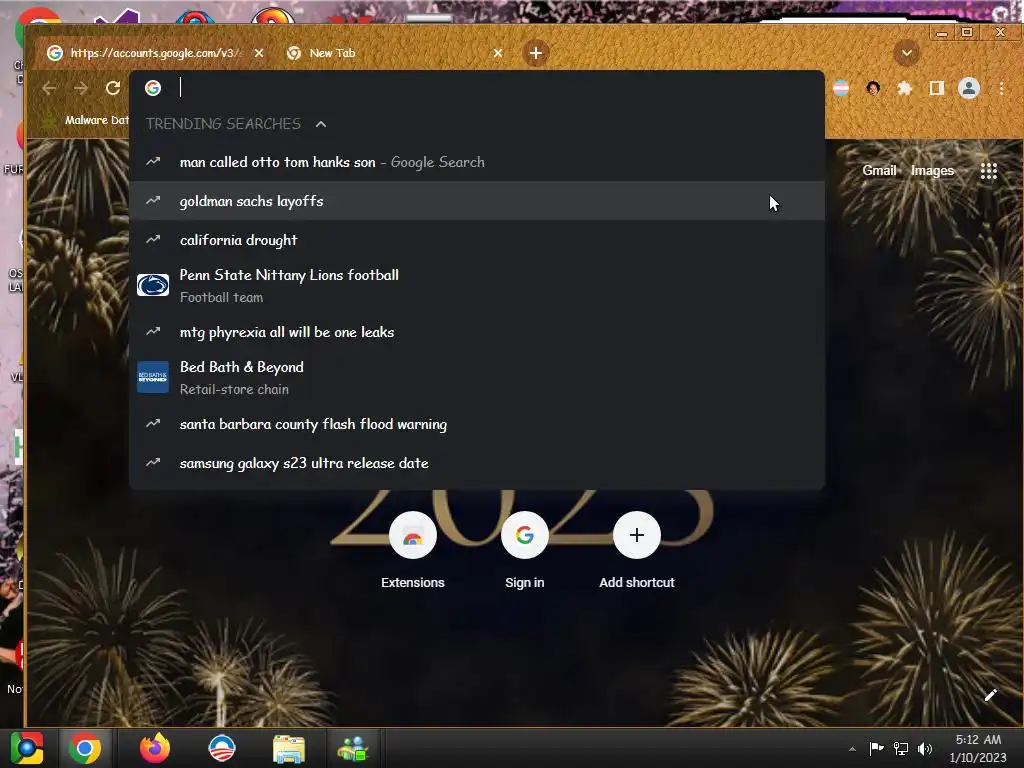Open the Google apps grid

coord(989,170)
